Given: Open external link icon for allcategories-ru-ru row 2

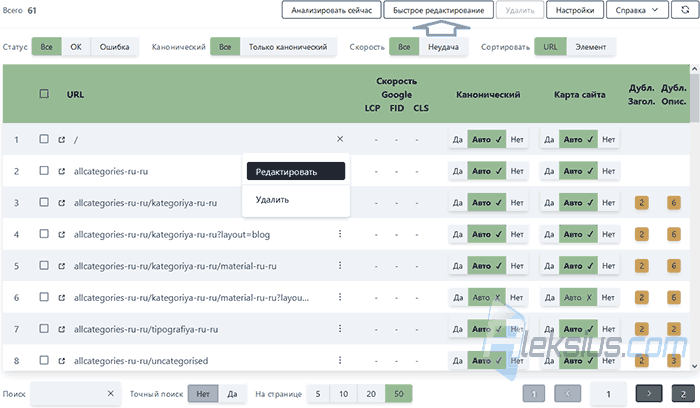Looking at the screenshot, I should point(62,171).
